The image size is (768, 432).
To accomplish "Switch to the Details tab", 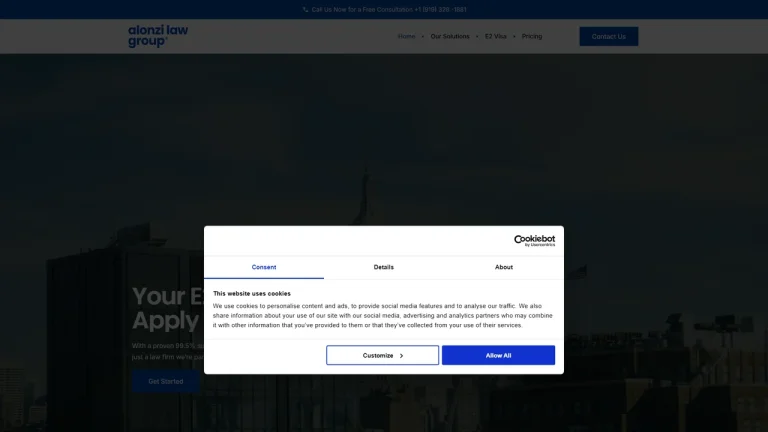I will tap(384, 267).
